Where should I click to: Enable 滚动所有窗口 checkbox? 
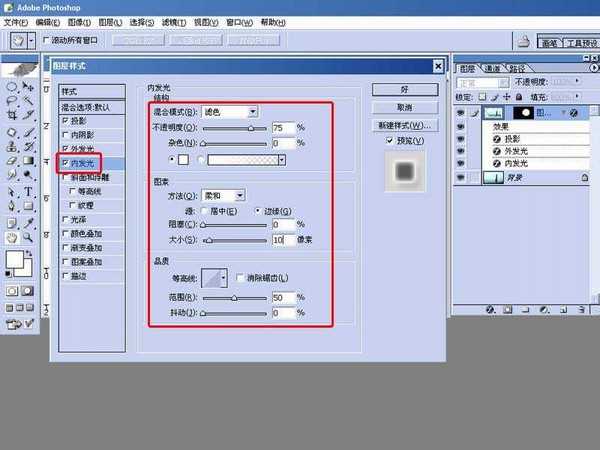46,40
